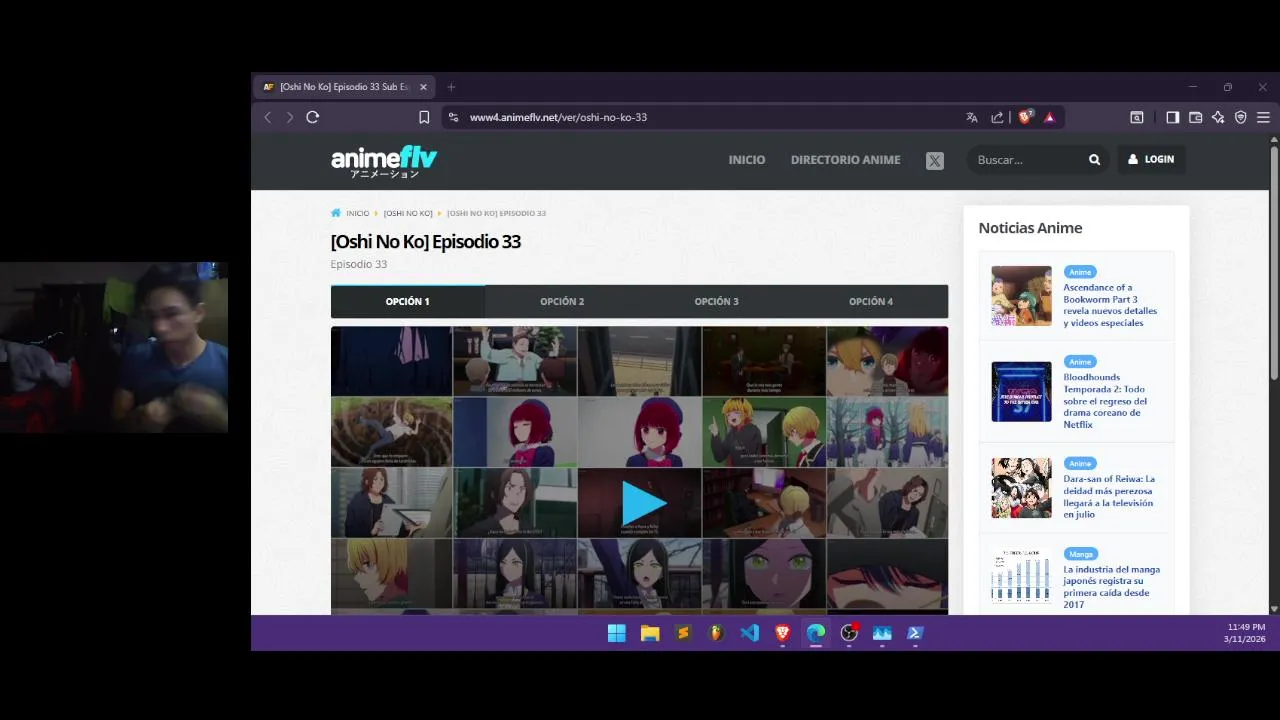Reload the page with the refresh icon
Viewport: 1280px width, 720px height.
pos(312,117)
